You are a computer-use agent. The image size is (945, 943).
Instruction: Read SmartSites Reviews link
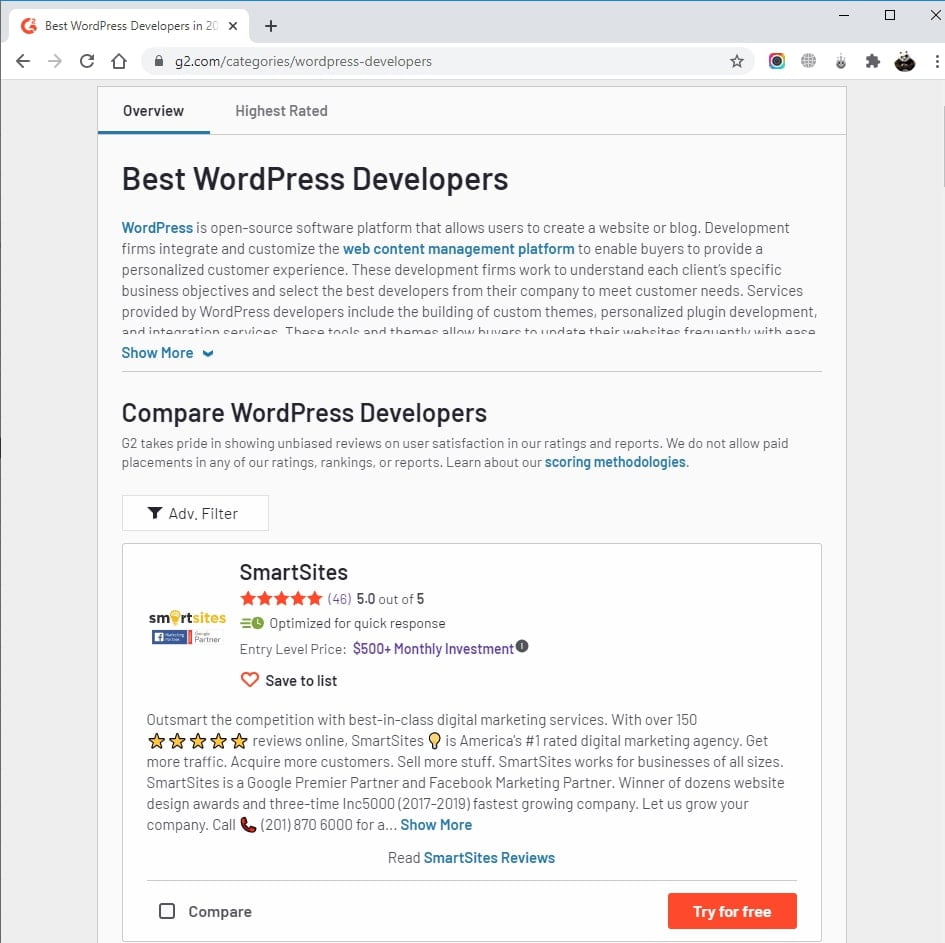coord(489,857)
